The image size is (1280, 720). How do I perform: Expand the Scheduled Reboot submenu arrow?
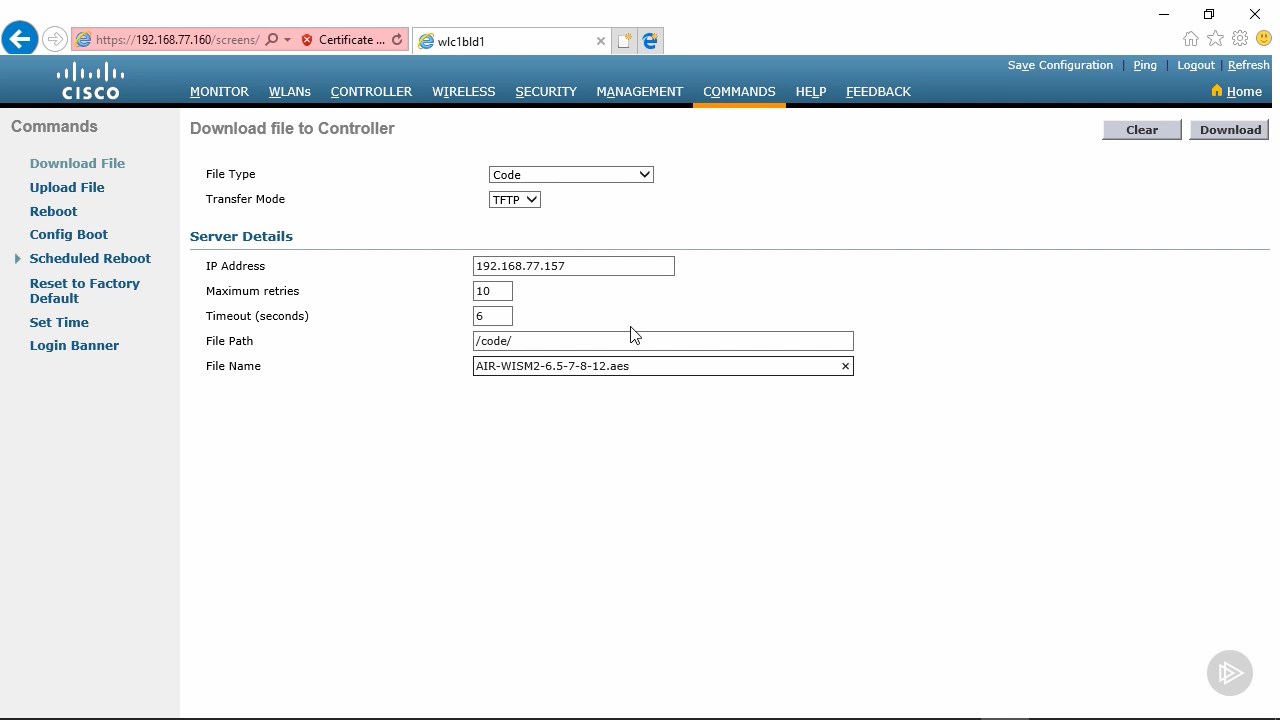point(17,258)
